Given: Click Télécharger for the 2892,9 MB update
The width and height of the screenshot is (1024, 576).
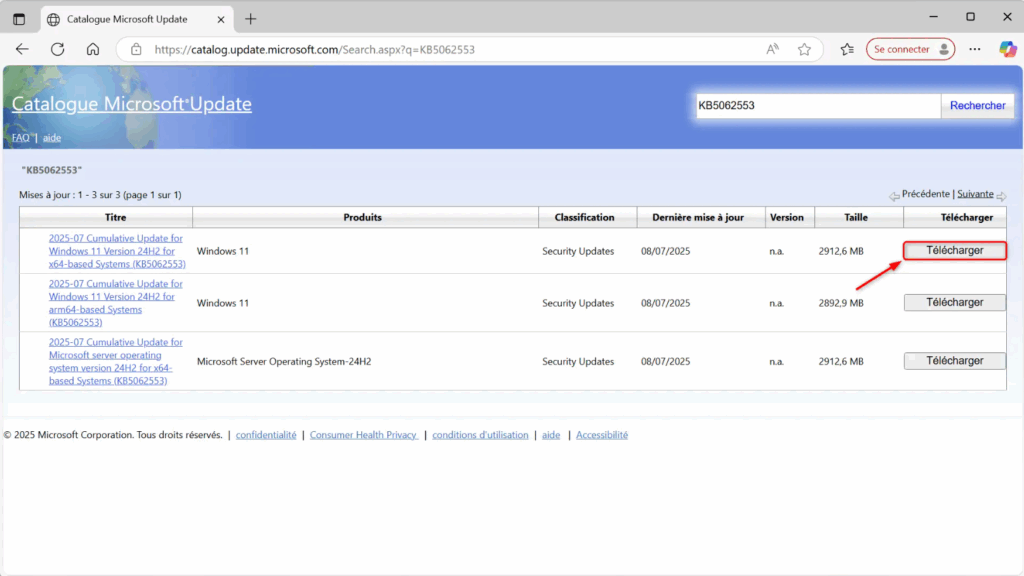Looking at the screenshot, I should [x=955, y=302].
